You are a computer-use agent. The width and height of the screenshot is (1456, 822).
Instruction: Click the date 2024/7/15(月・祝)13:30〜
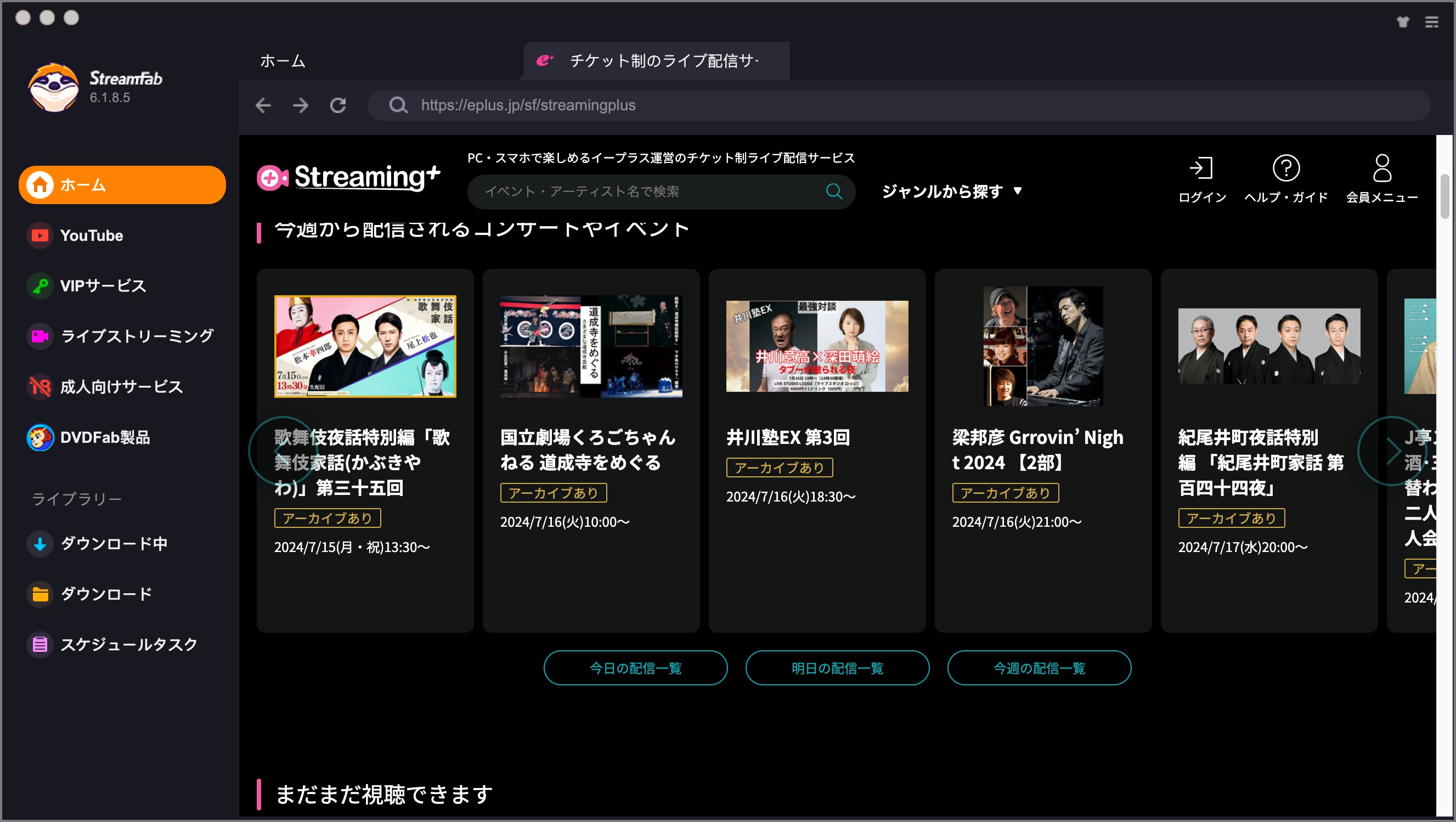(x=352, y=547)
